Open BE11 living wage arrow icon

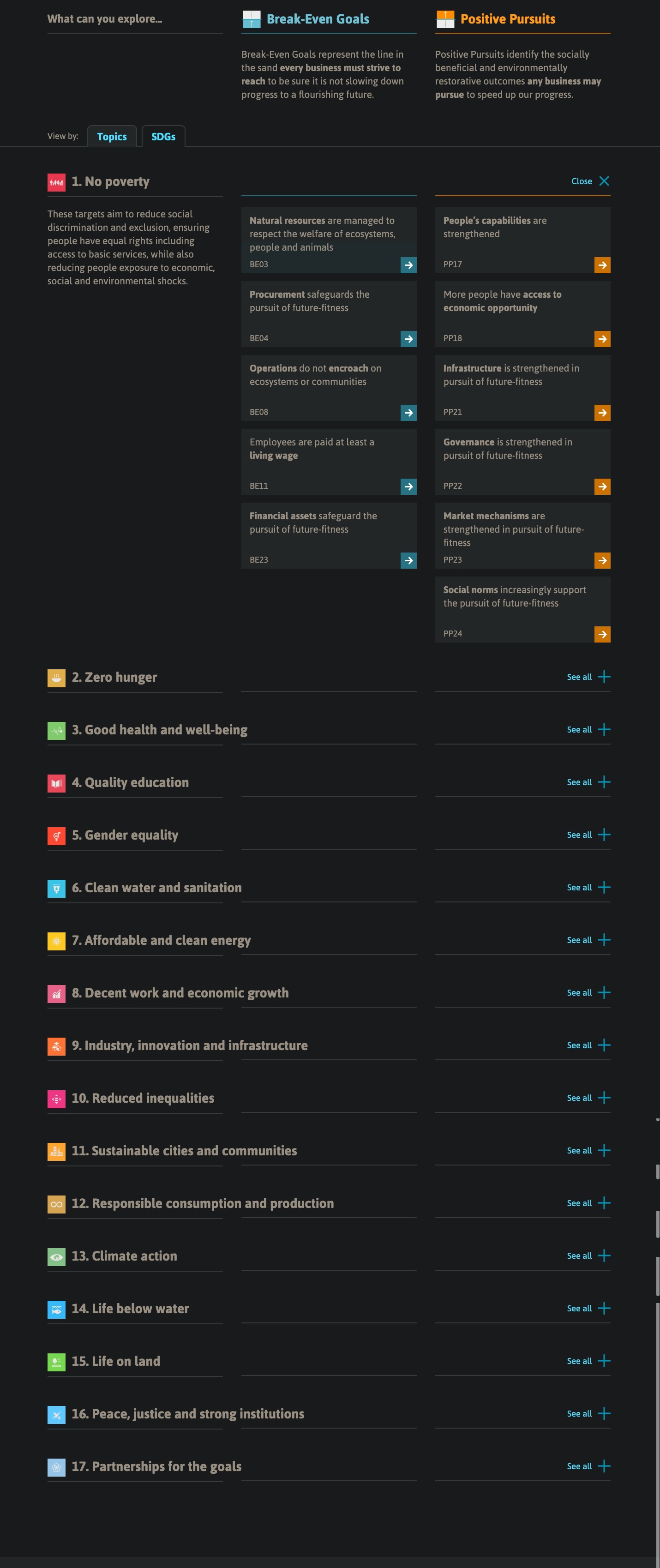[408, 487]
